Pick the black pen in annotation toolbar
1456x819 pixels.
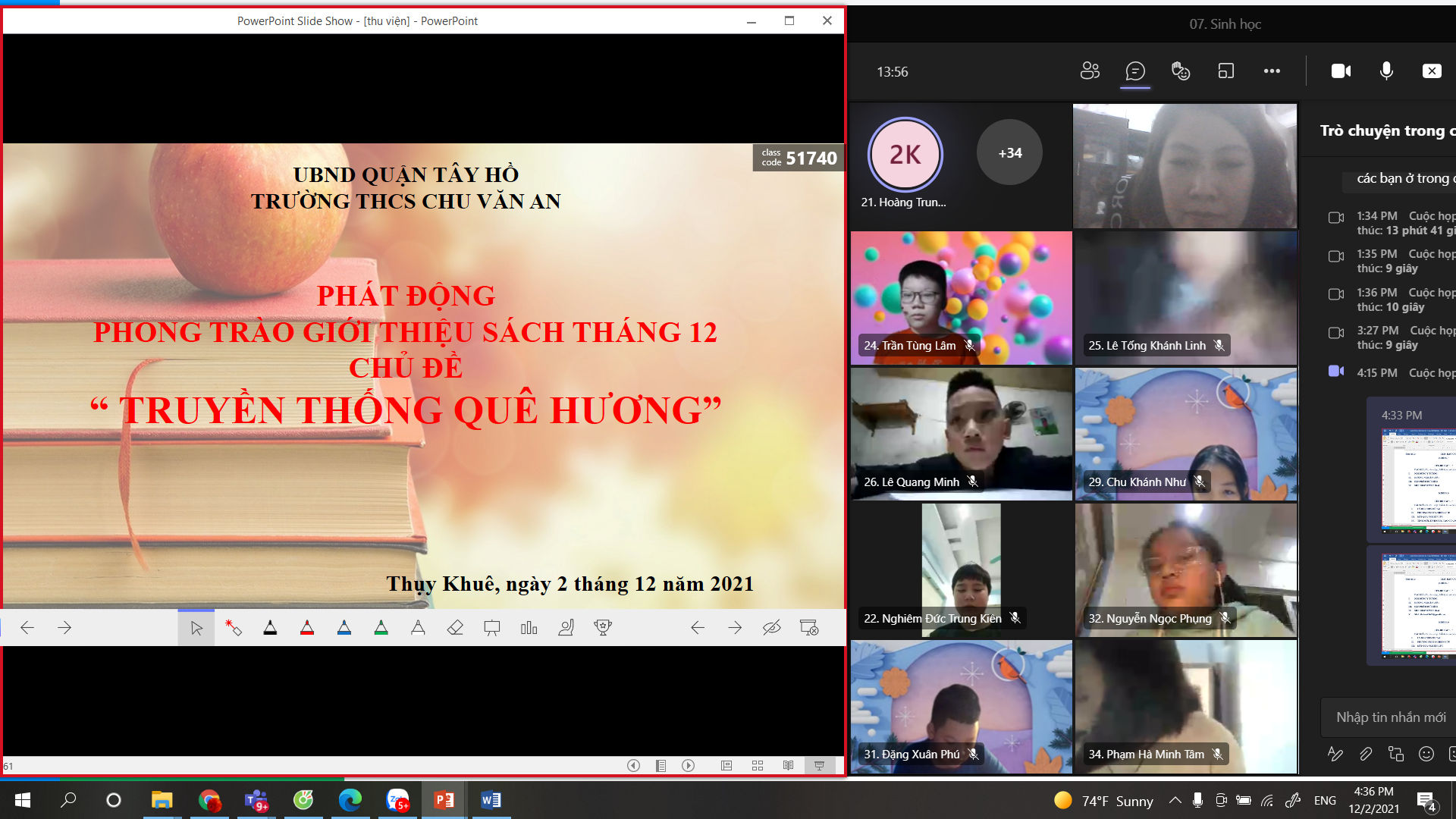[270, 628]
